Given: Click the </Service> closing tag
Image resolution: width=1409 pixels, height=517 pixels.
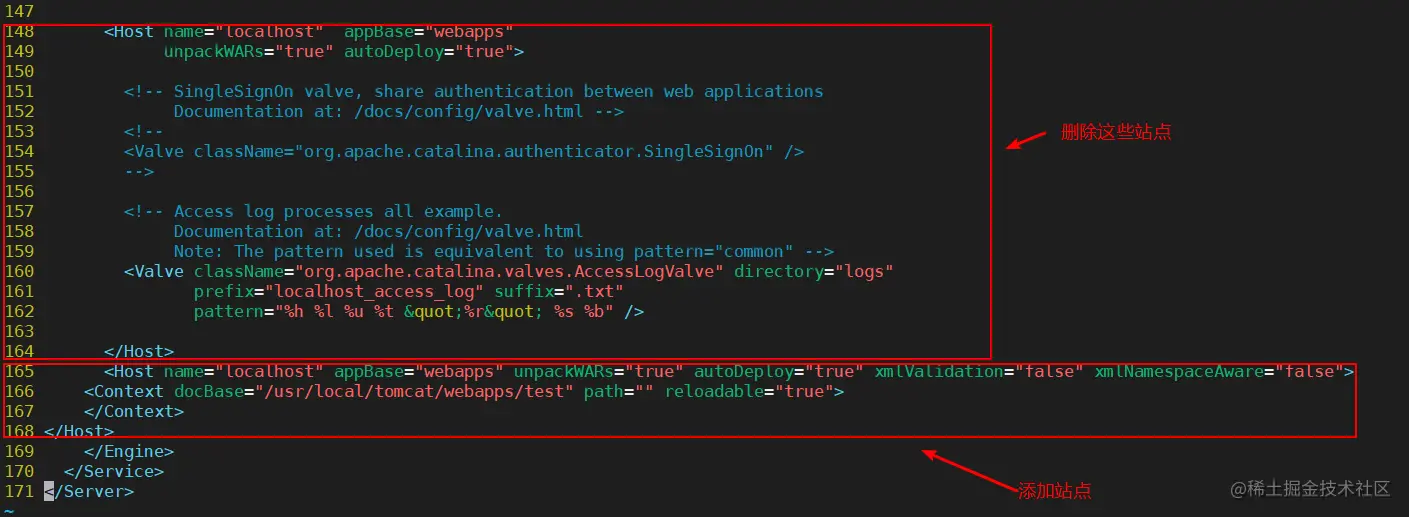Looking at the screenshot, I should [114, 471].
